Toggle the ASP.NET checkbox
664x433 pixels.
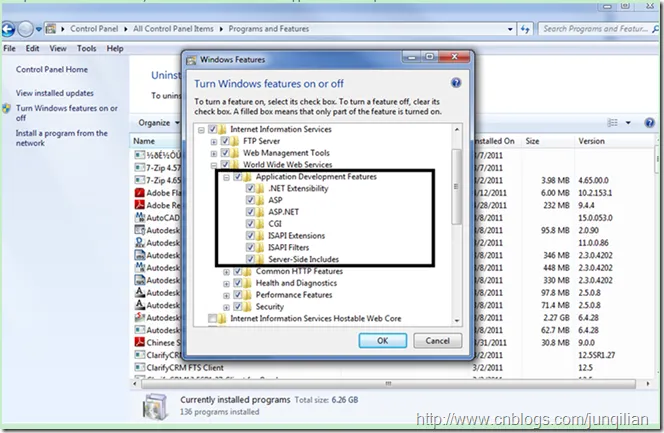(x=250, y=212)
